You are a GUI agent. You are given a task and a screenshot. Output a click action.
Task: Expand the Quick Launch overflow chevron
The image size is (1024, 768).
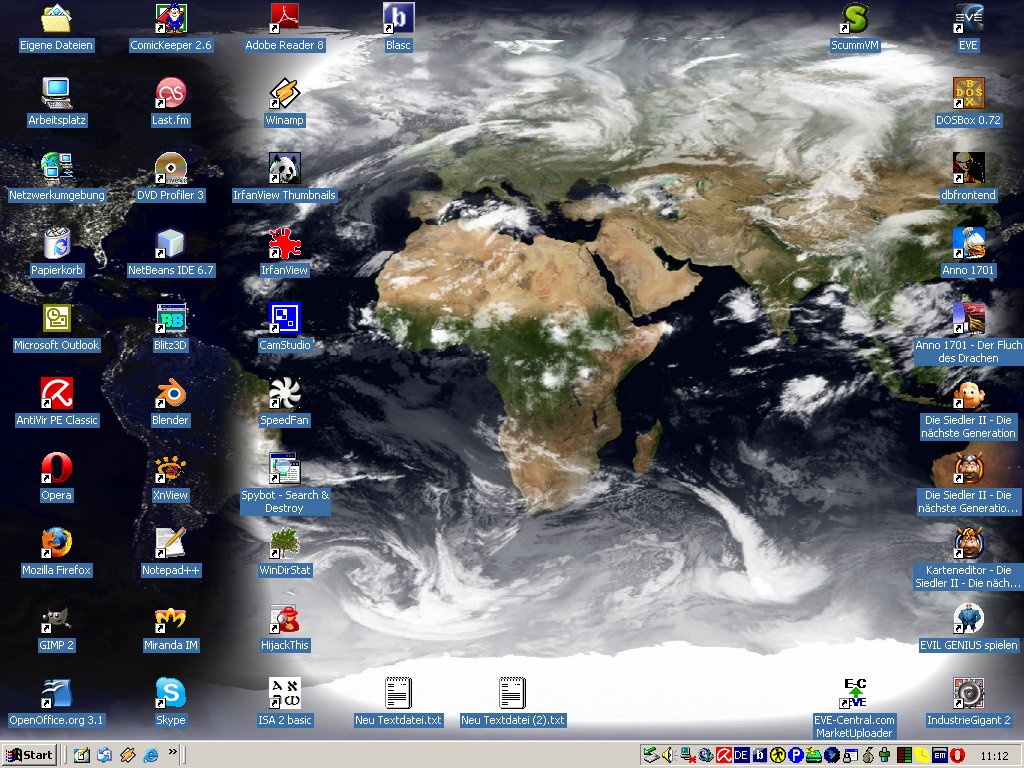click(173, 752)
